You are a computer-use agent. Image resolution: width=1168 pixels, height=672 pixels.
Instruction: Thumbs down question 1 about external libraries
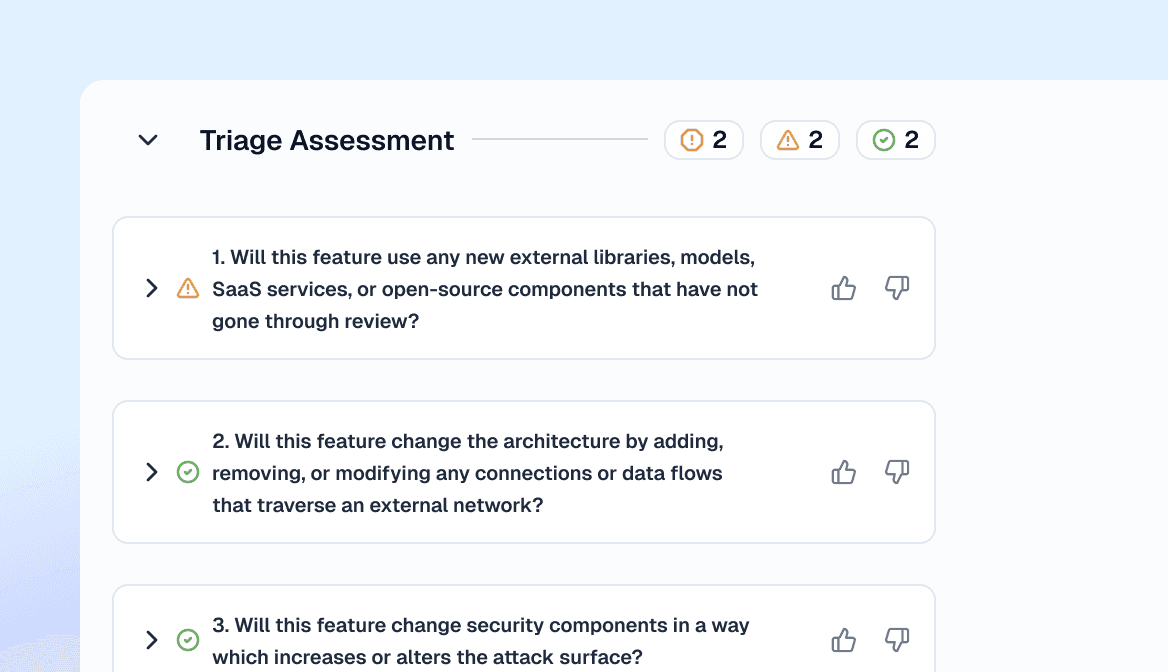pyautogui.click(x=897, y=288)
